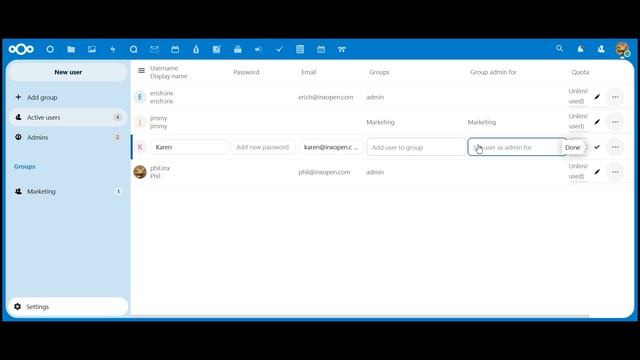This screenshot has width=640, height=360.
Task: Click the Quota column header
Action: [580, 72]
